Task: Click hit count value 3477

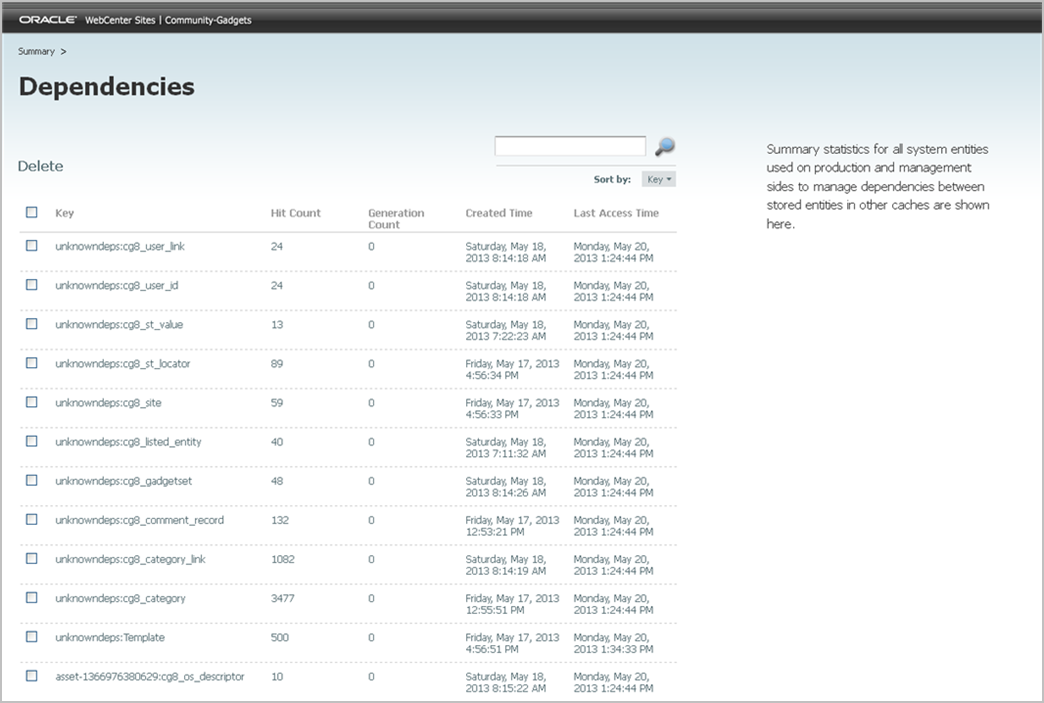Action: [x=282, y=598]
